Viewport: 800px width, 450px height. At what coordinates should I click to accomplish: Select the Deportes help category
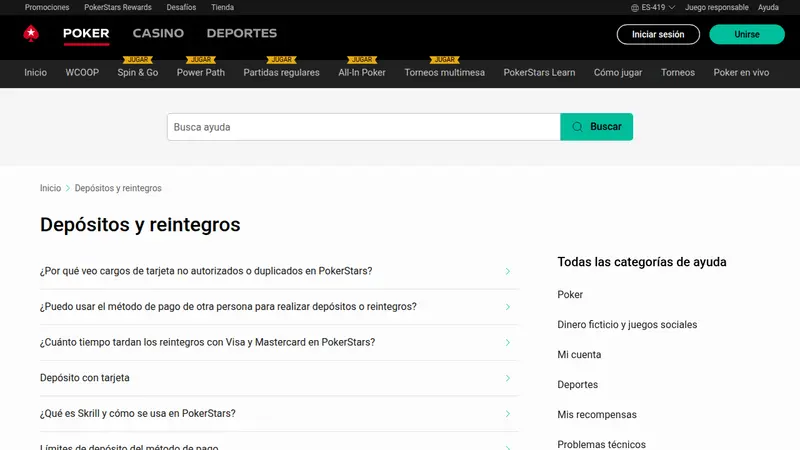(578, 385)
